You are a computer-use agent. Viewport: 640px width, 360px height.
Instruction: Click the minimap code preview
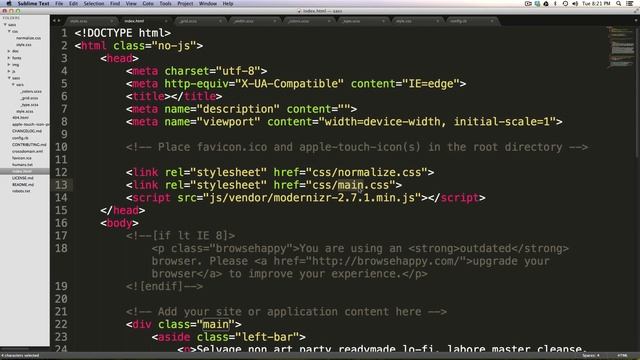[x=620, y=47]
